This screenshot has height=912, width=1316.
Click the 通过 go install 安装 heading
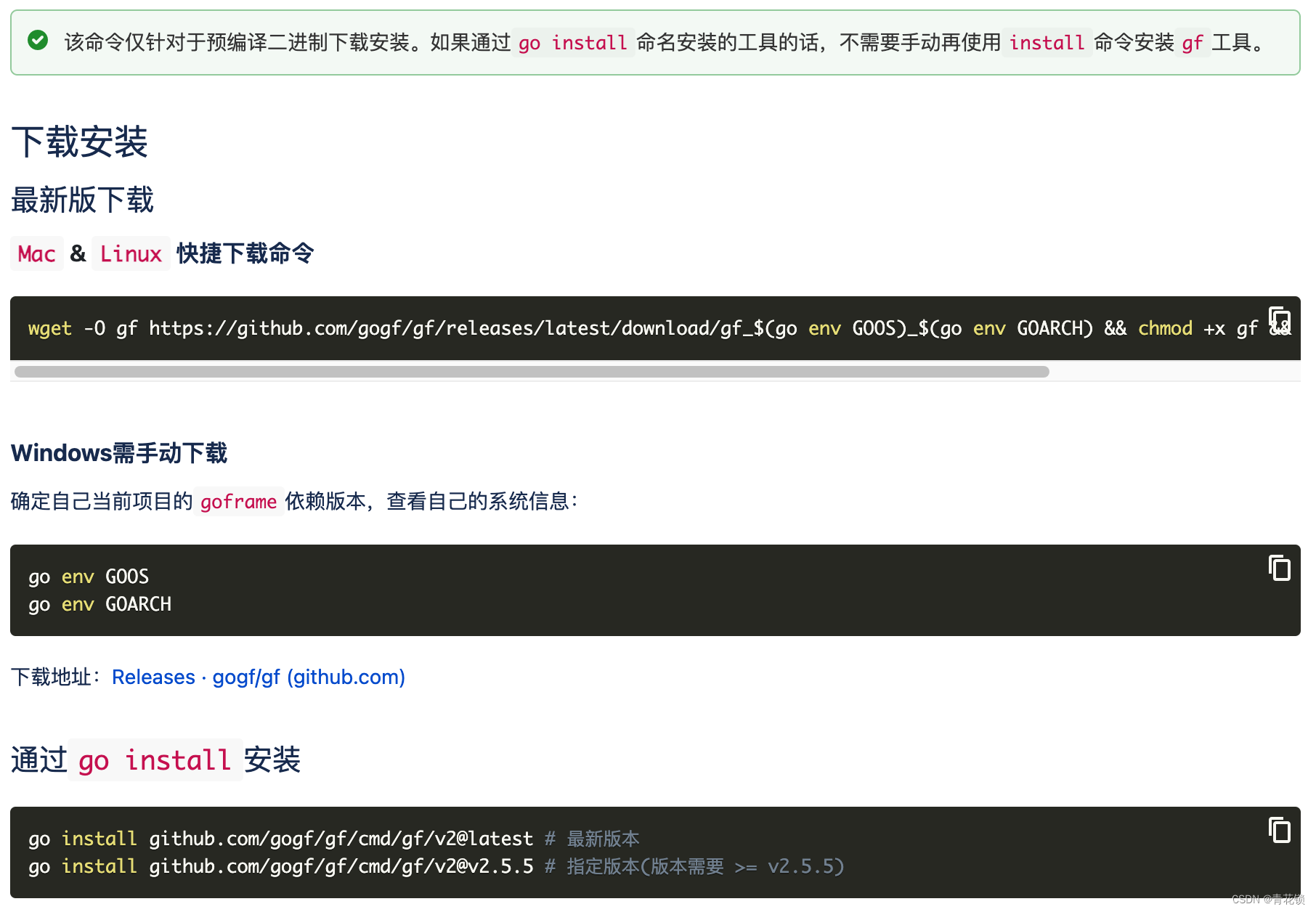[156, 760]
